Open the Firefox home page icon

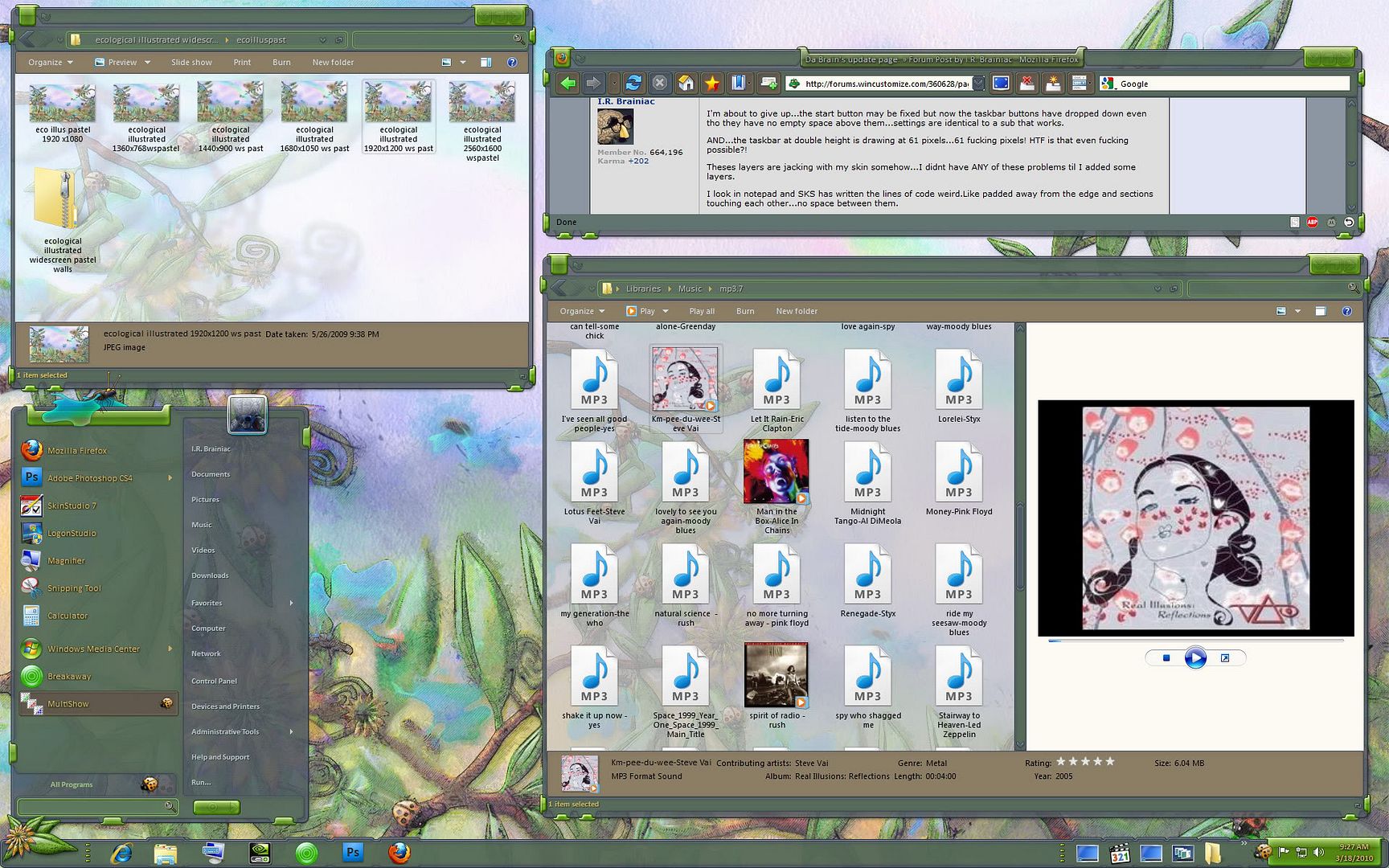click(x=686, y=83)
